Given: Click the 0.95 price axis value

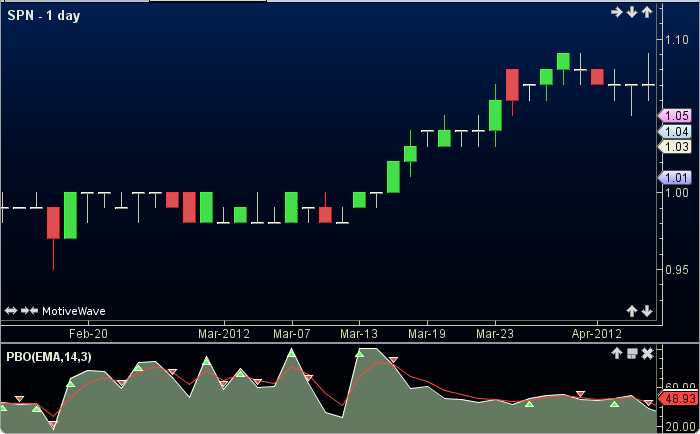Looking at the screenshot, I should coord(677,270).
